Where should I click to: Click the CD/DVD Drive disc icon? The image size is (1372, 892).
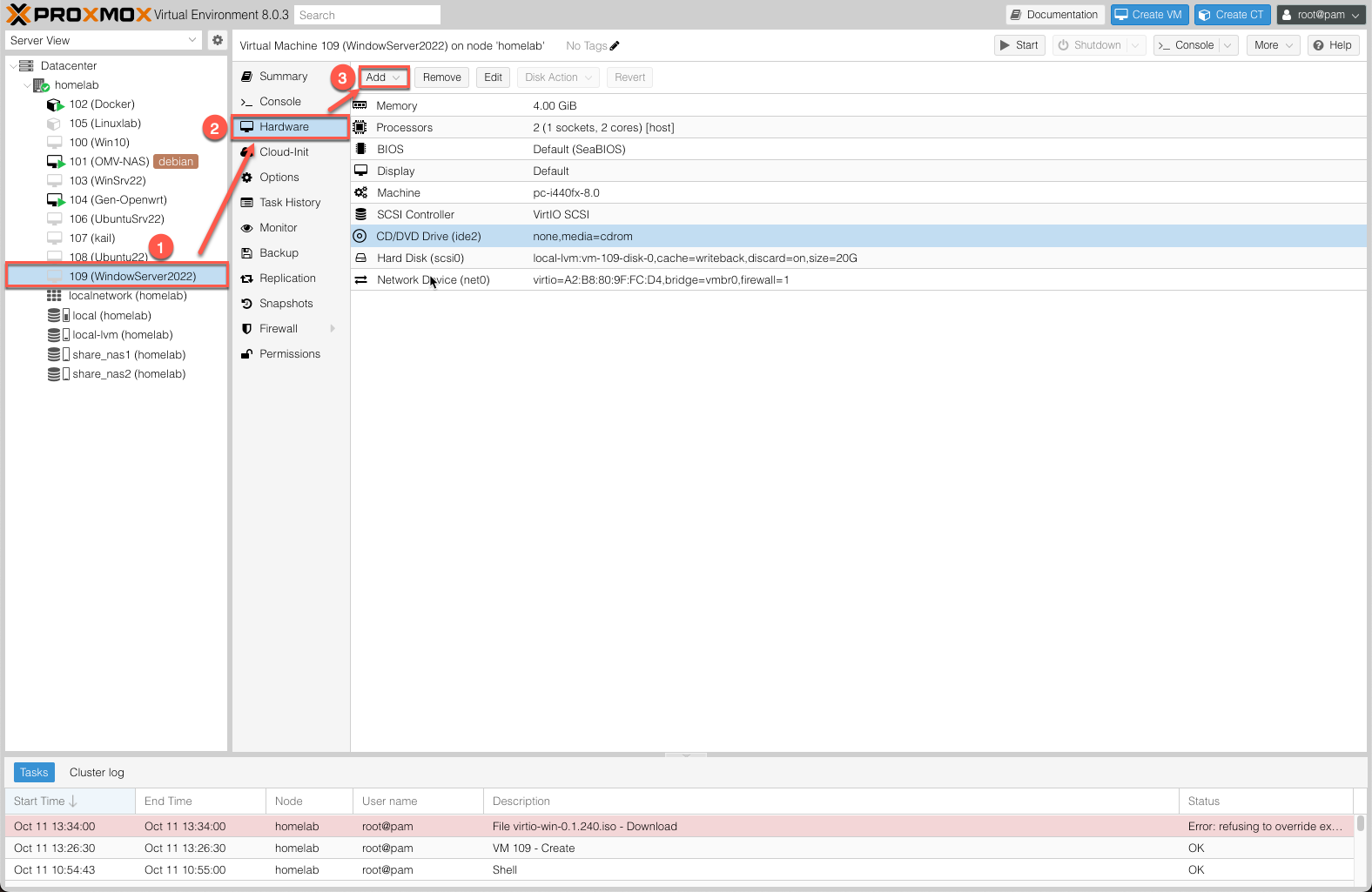pos(360,236)
